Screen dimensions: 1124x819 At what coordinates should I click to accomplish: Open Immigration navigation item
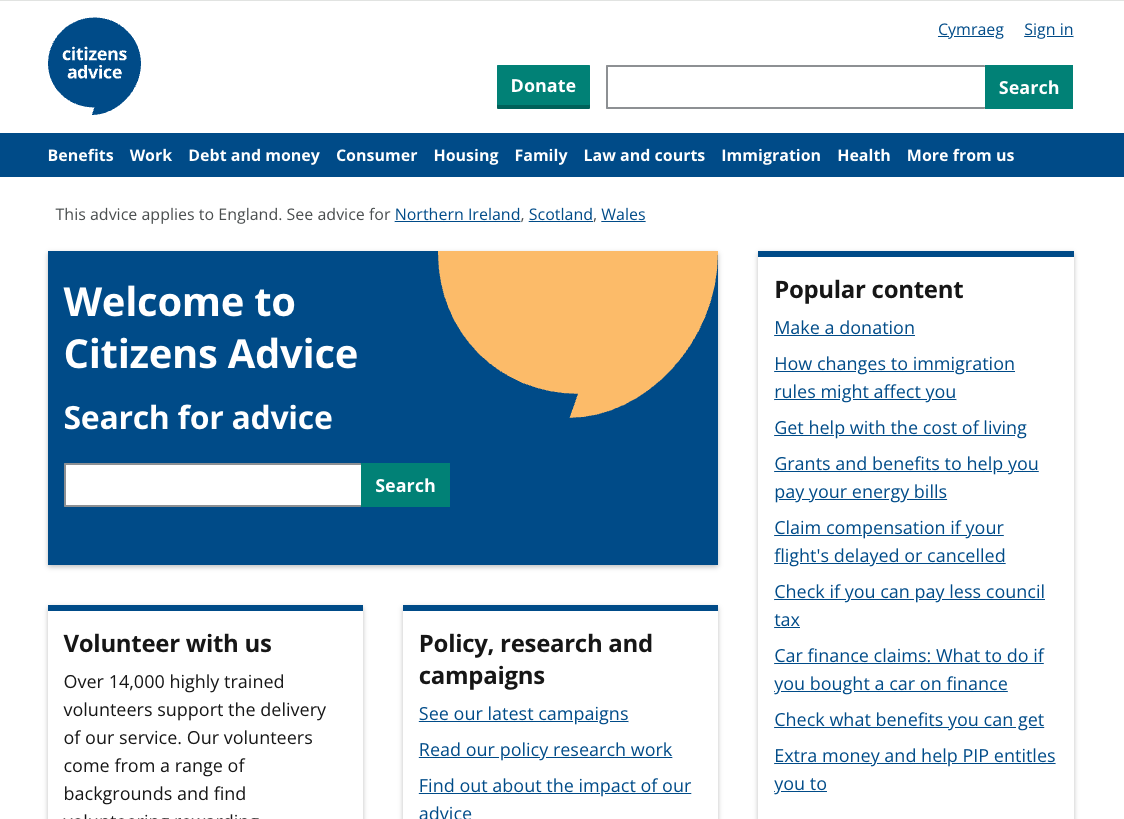(771, 155)
